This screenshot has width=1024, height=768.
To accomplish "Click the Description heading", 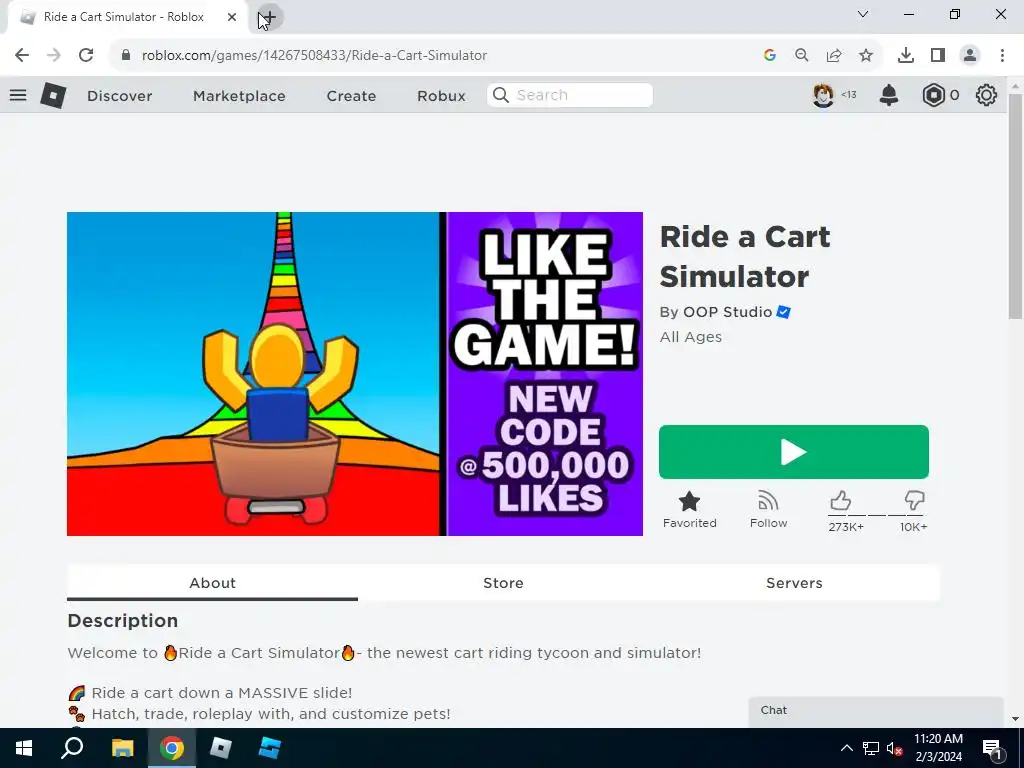I will click(123, 620).
